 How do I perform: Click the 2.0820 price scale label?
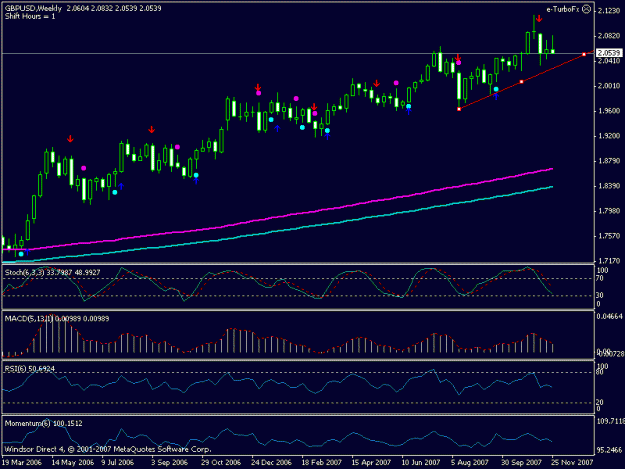609,36
